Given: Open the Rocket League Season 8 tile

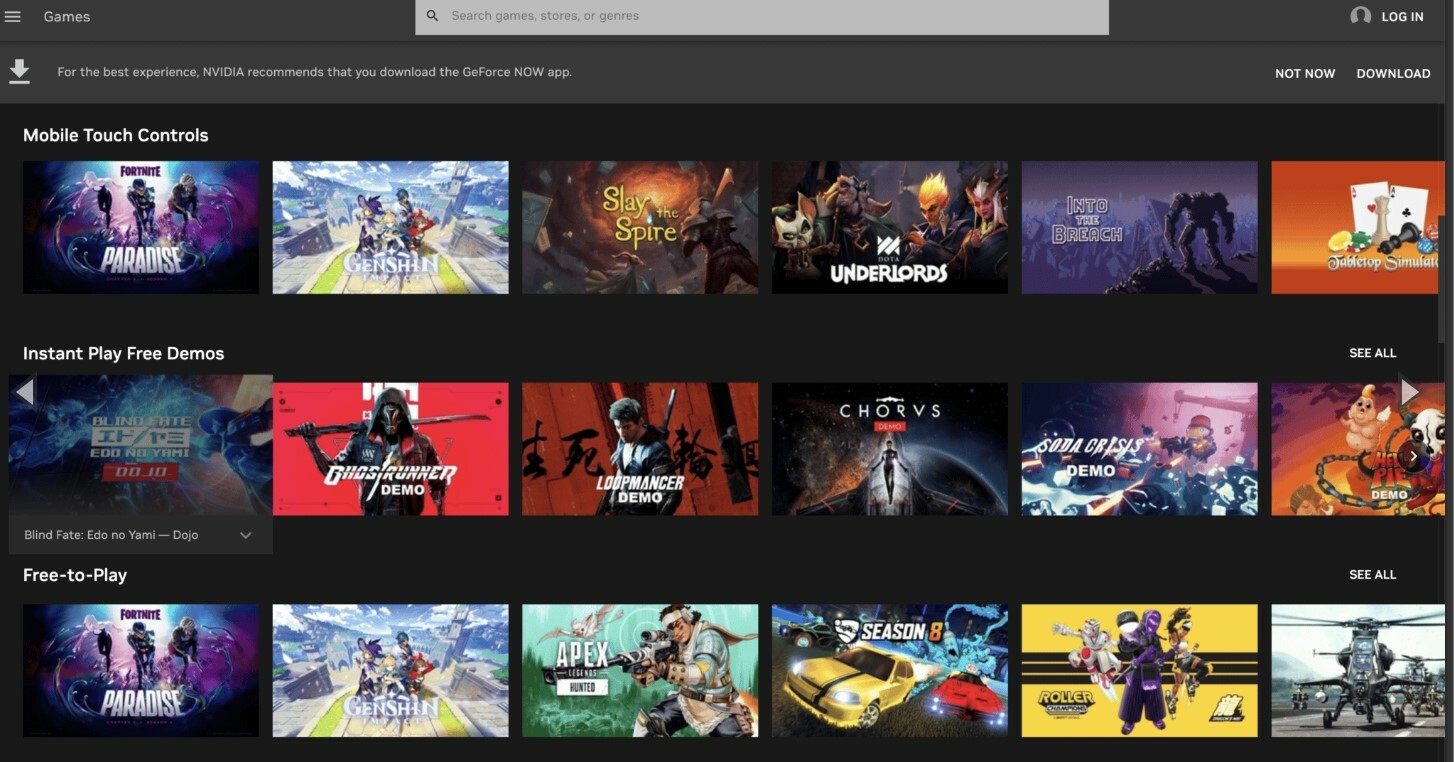Looking at the screenshot, I should [x=890, y=670].
